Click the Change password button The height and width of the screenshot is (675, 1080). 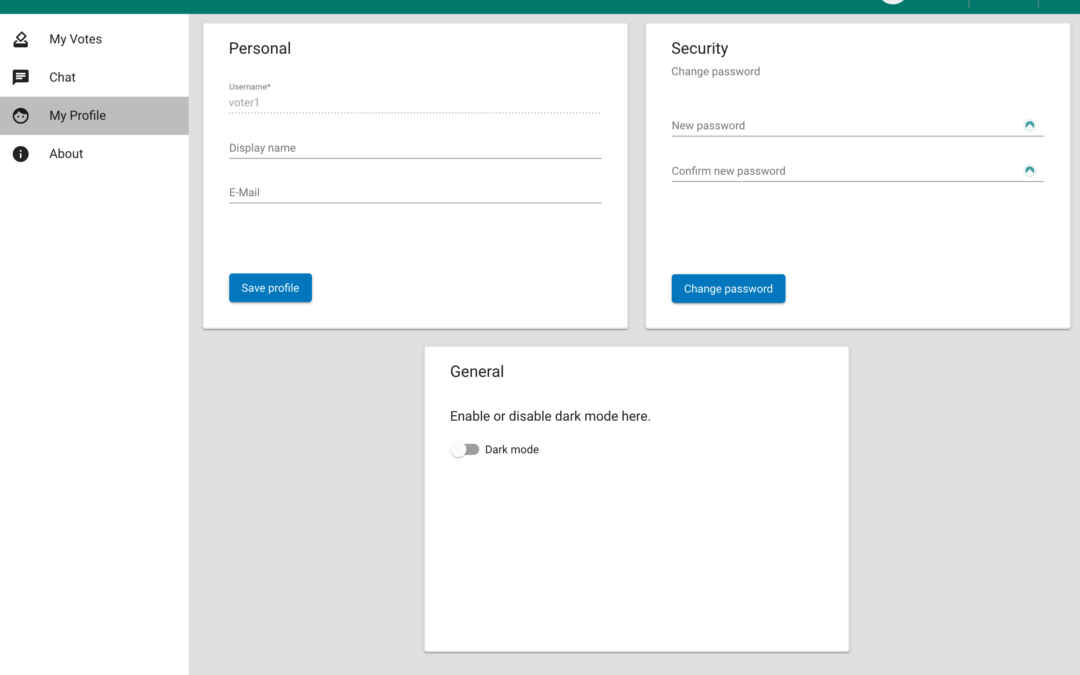(728, 289)
